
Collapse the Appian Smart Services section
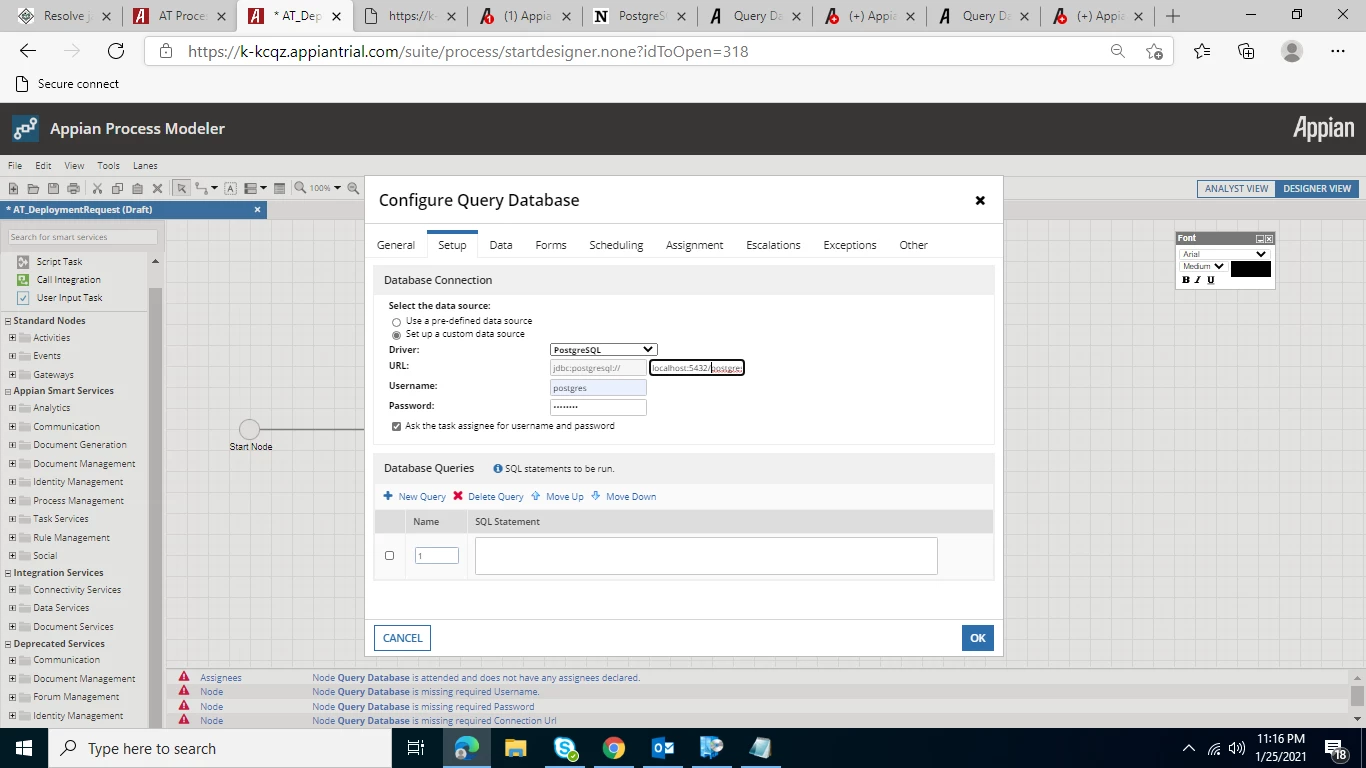coord(8,391)
